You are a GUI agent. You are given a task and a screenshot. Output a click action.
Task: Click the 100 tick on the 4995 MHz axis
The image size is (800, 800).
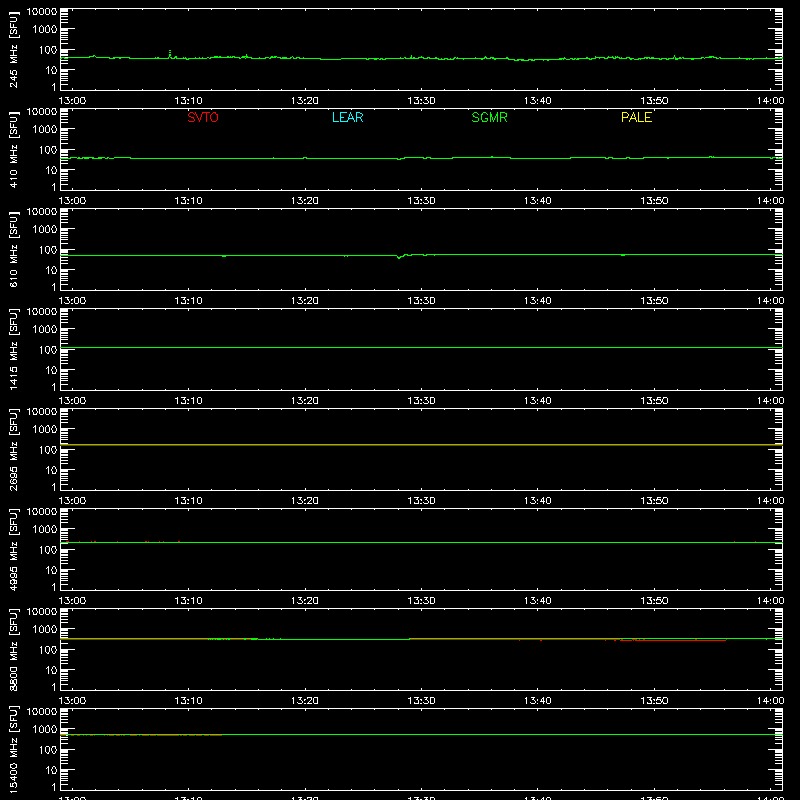(x=48, y=550)
